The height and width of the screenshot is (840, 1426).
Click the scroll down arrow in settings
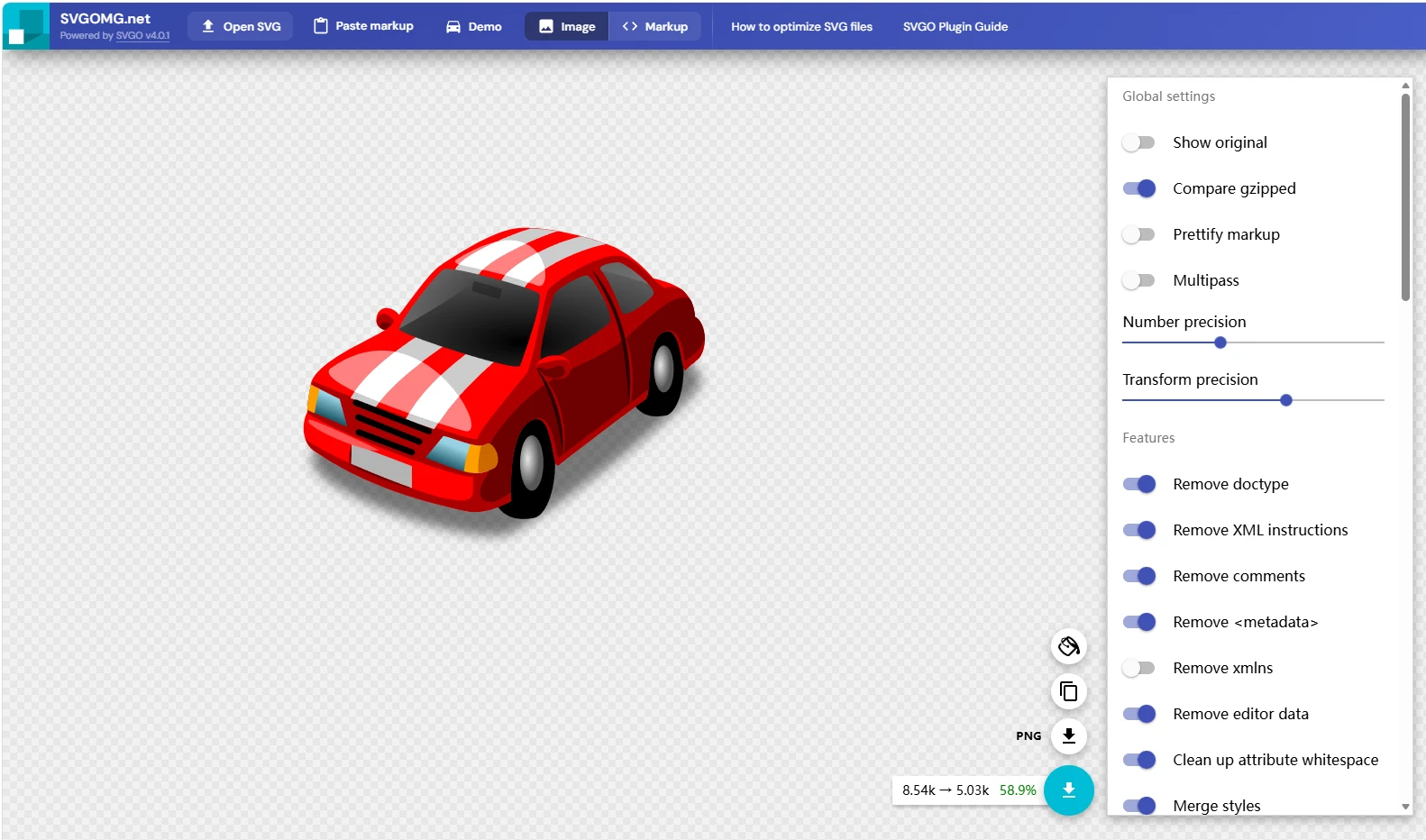pyautogui.click(x=1405, y=807)
